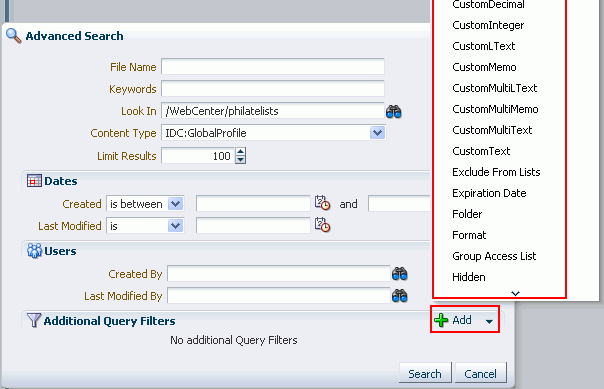The height and width of the screenshot is (389, 604).
Task: Click the Look In path field
Action: click(x=273, y=111)
